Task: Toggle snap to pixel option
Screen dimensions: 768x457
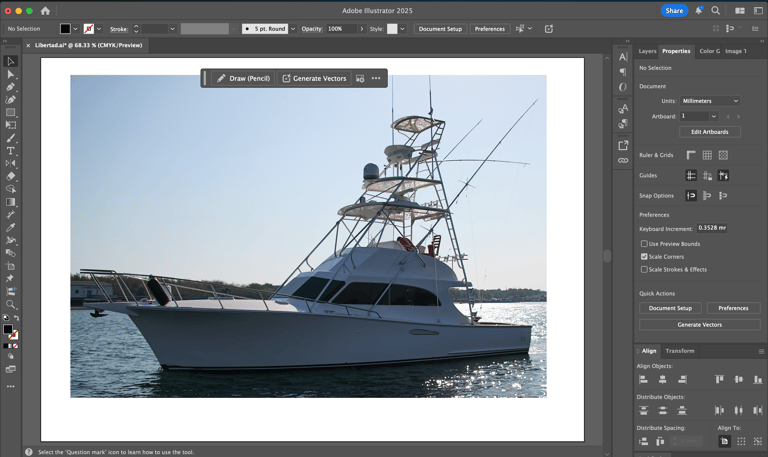Action: pos(707,195)
